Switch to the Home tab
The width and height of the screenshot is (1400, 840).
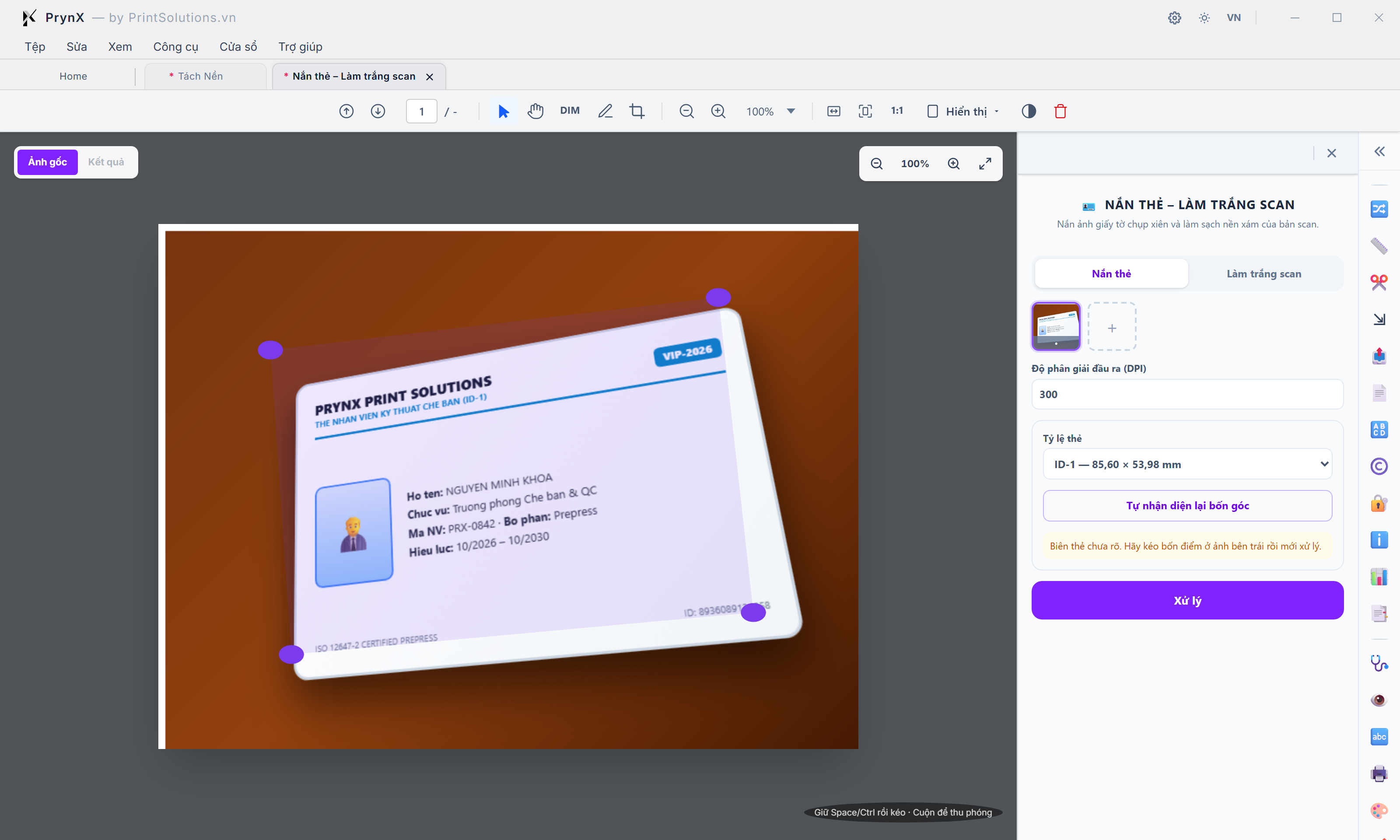point(73,76)
